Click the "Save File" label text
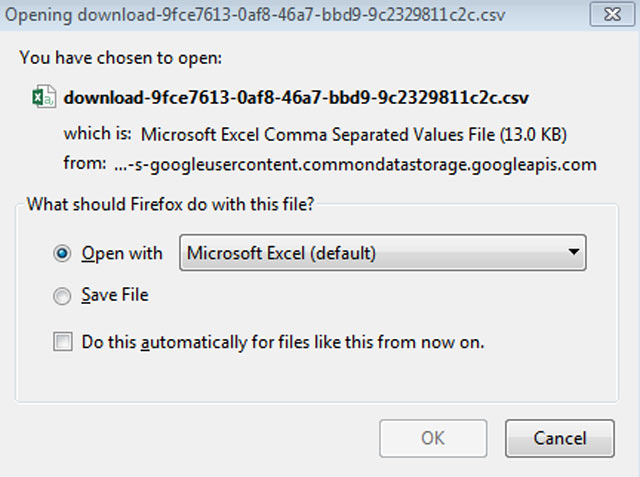The image size is (640, 477). (115, 295)
